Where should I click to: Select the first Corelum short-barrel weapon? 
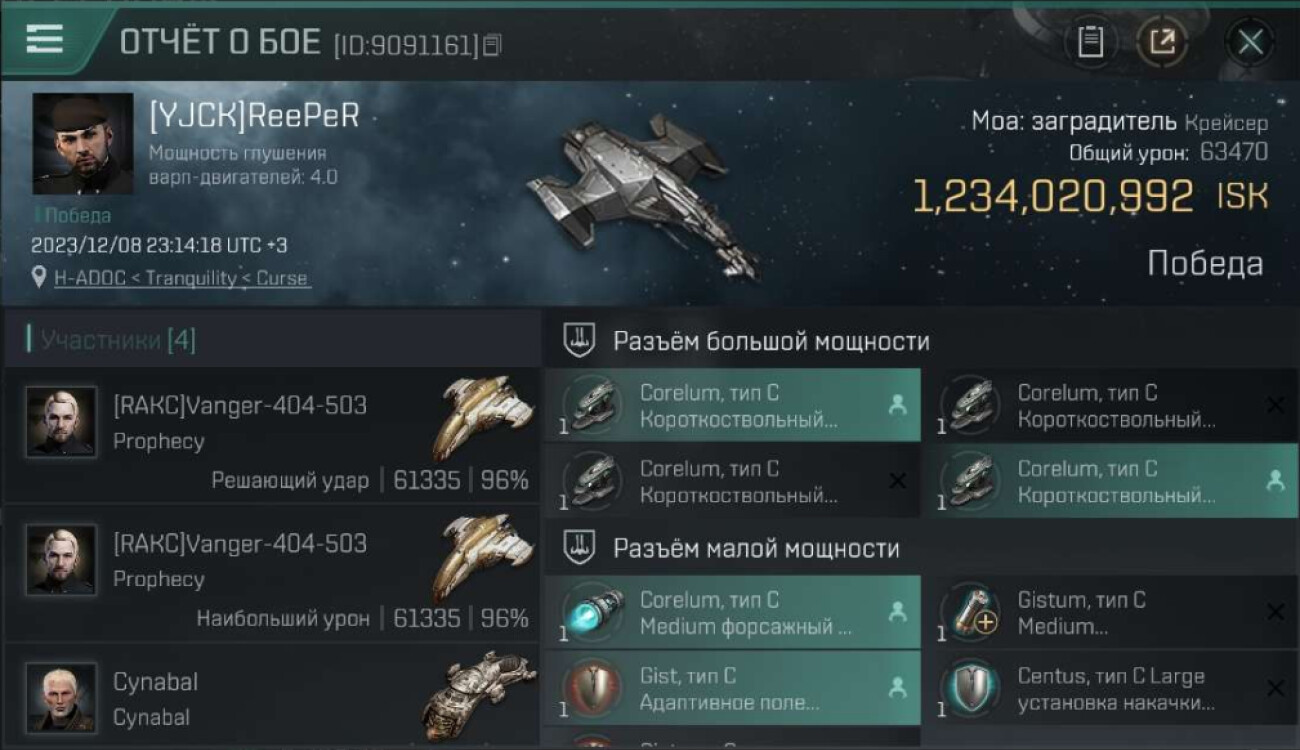732,406
